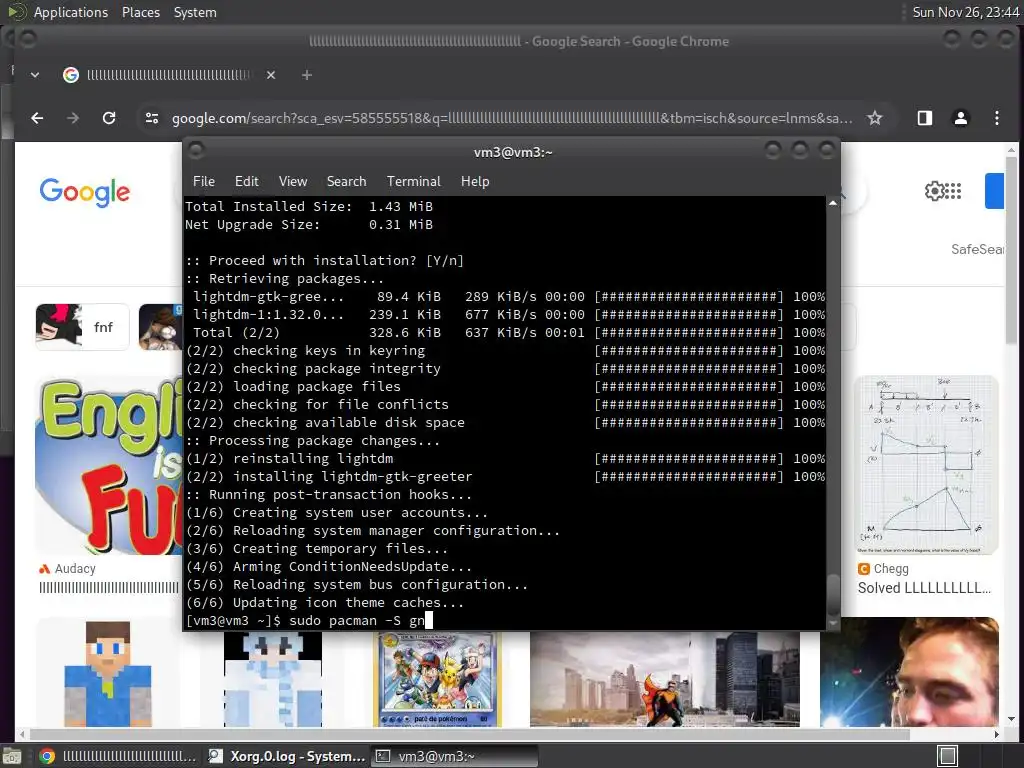Expand Chrome tab search dropdown

(x=35, y=75)
